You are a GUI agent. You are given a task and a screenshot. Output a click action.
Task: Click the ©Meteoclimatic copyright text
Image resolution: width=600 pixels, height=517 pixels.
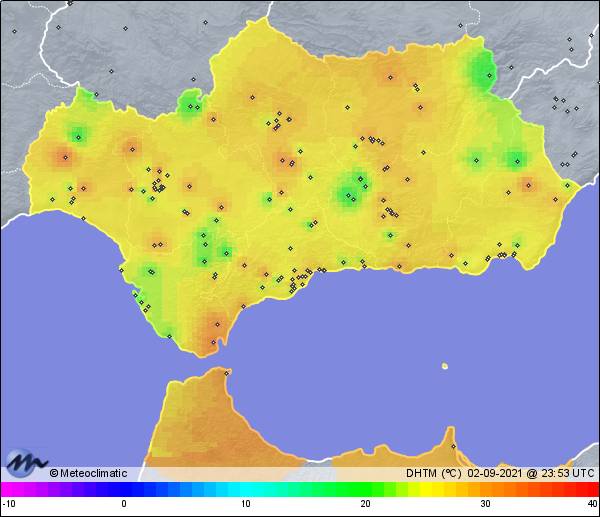tap(88, 473)
